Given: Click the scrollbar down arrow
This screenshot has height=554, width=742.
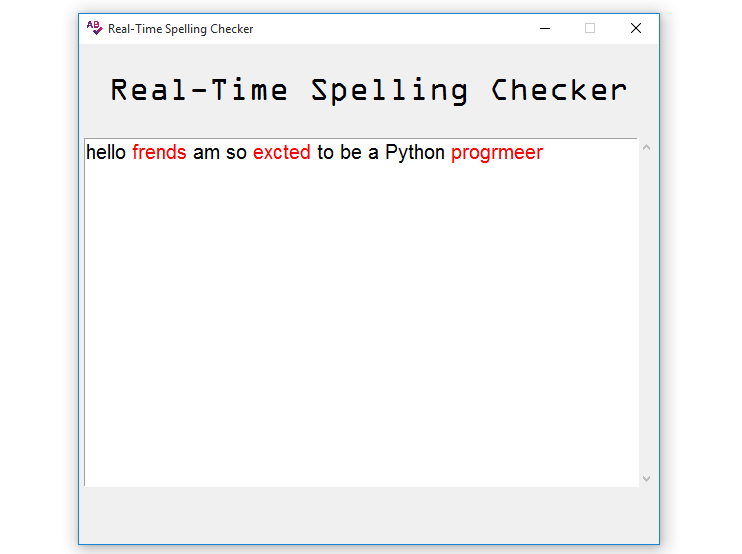Looking at the screenshot, I should [x=646, y=478].
